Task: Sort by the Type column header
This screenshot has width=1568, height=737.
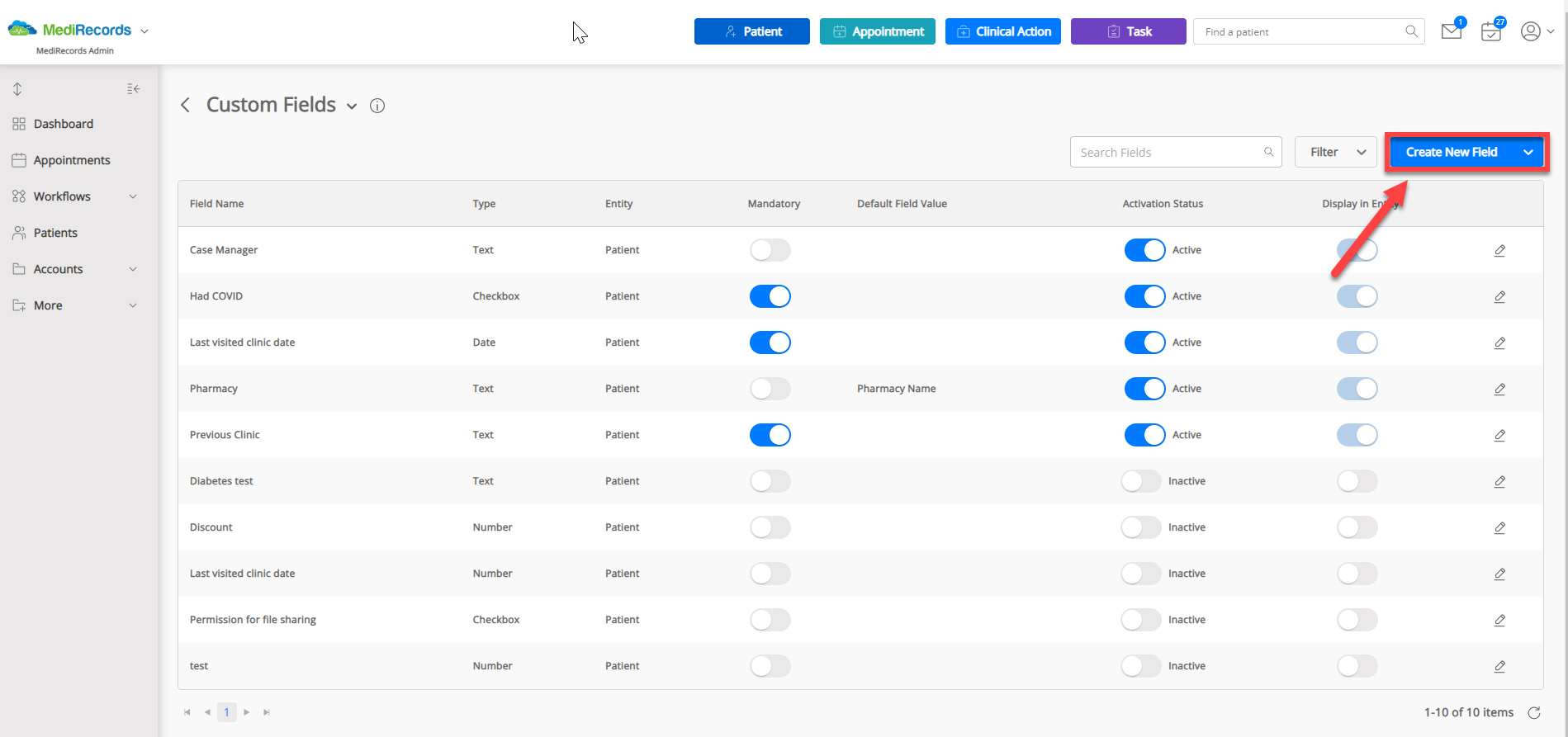Action: pos(484,204)
